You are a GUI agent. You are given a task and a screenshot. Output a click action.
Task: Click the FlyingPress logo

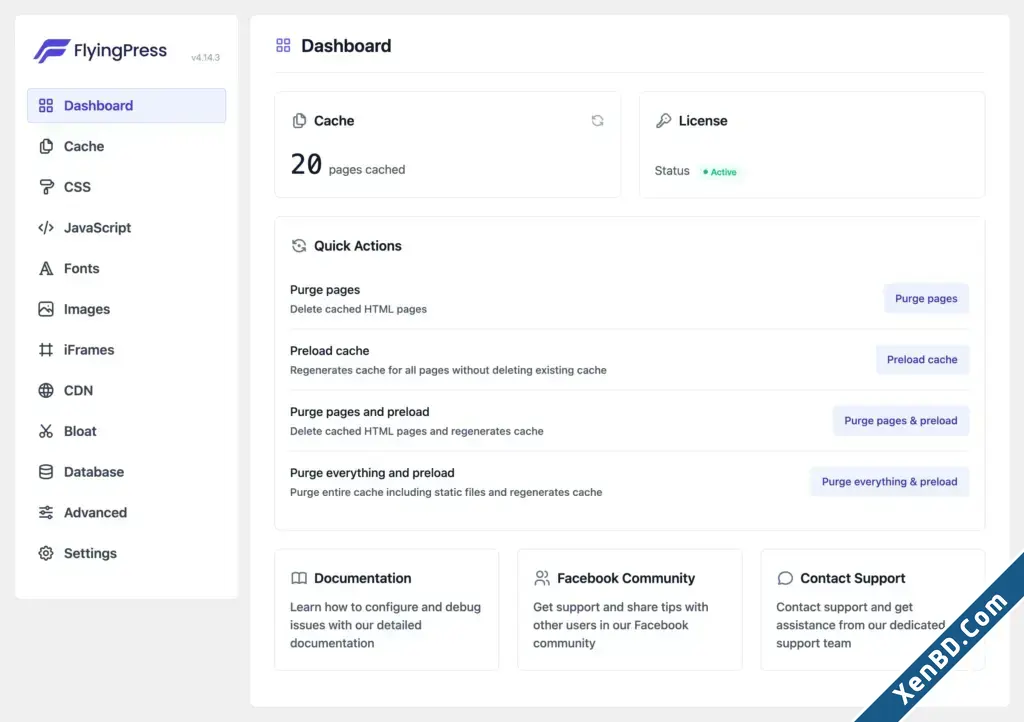[x=101, y=51]
